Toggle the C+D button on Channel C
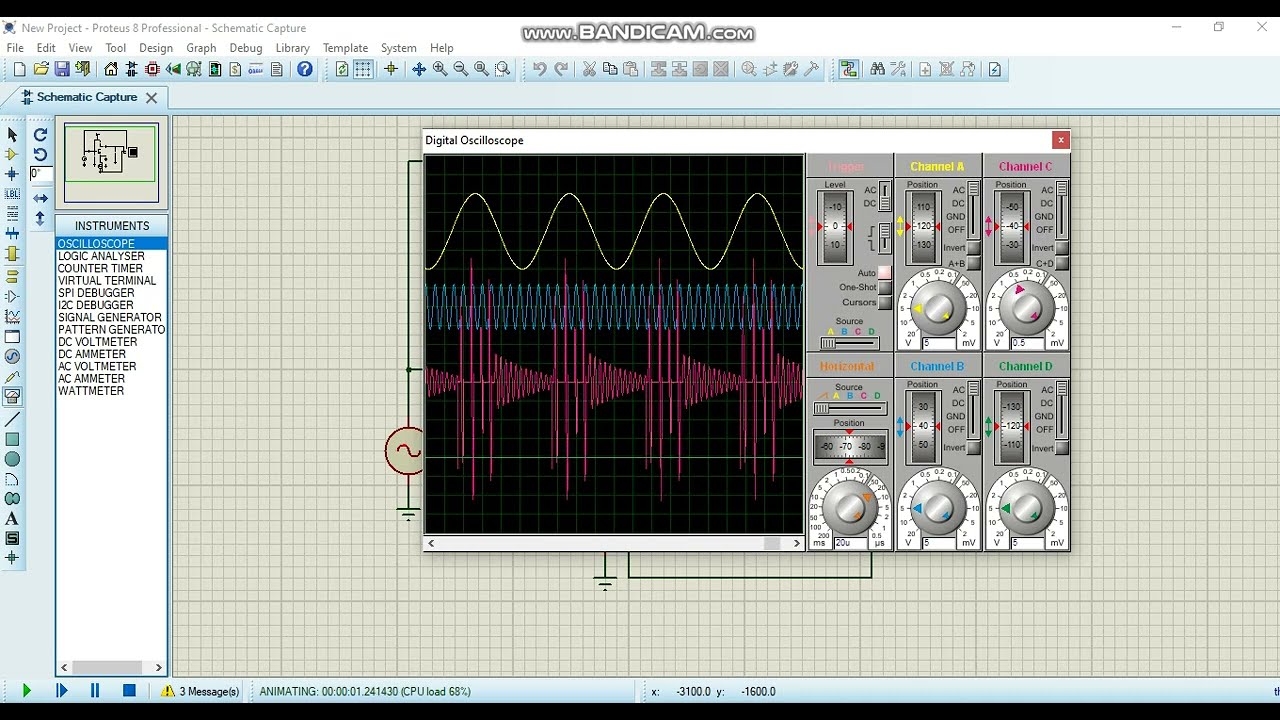Screen dimensions: 1280x720 click(x=1062, y=263)
